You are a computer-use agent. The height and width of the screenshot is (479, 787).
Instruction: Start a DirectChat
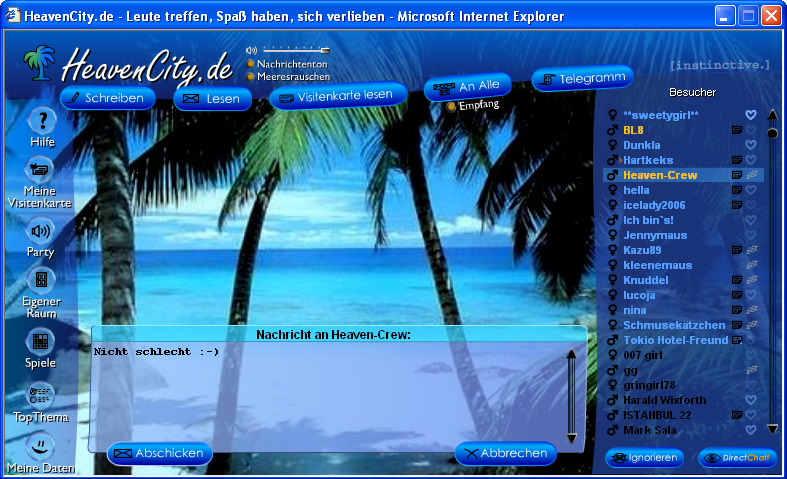[x=737, y=457]
